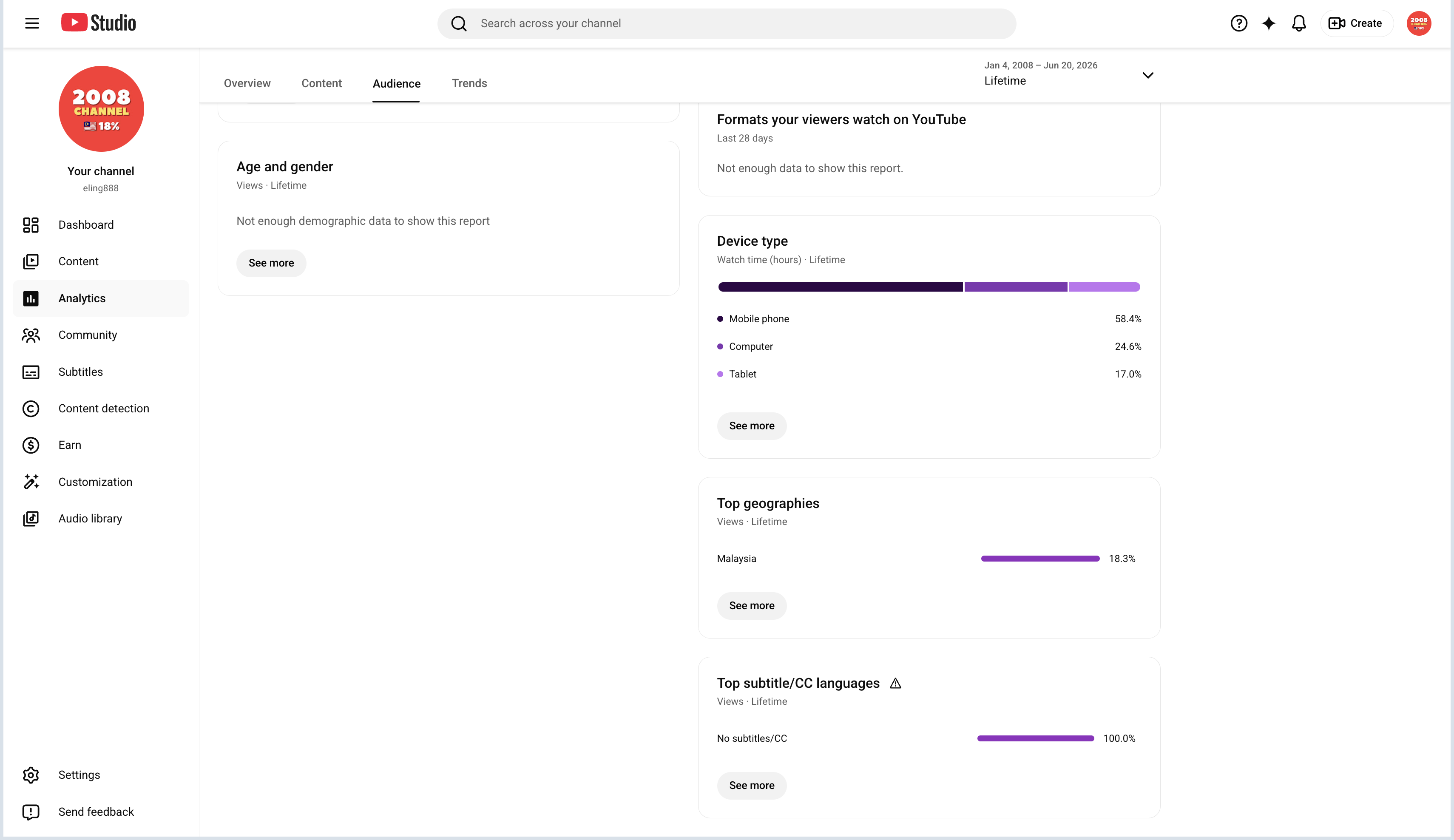Click the Earn dollar icon
Image resolution: width=1454 pixels, height=840 pixels.
(x=31, y=446)
